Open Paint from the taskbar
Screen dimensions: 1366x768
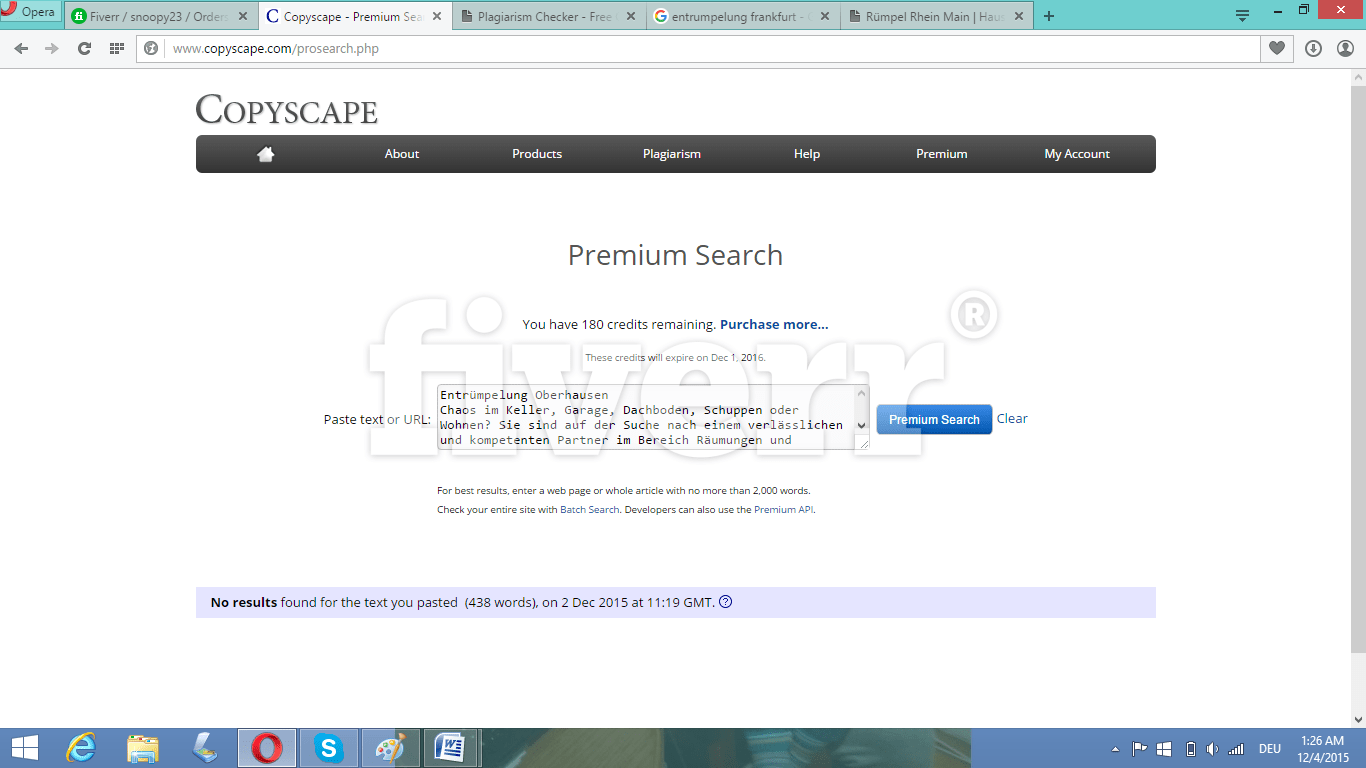(x=390, y=748)
